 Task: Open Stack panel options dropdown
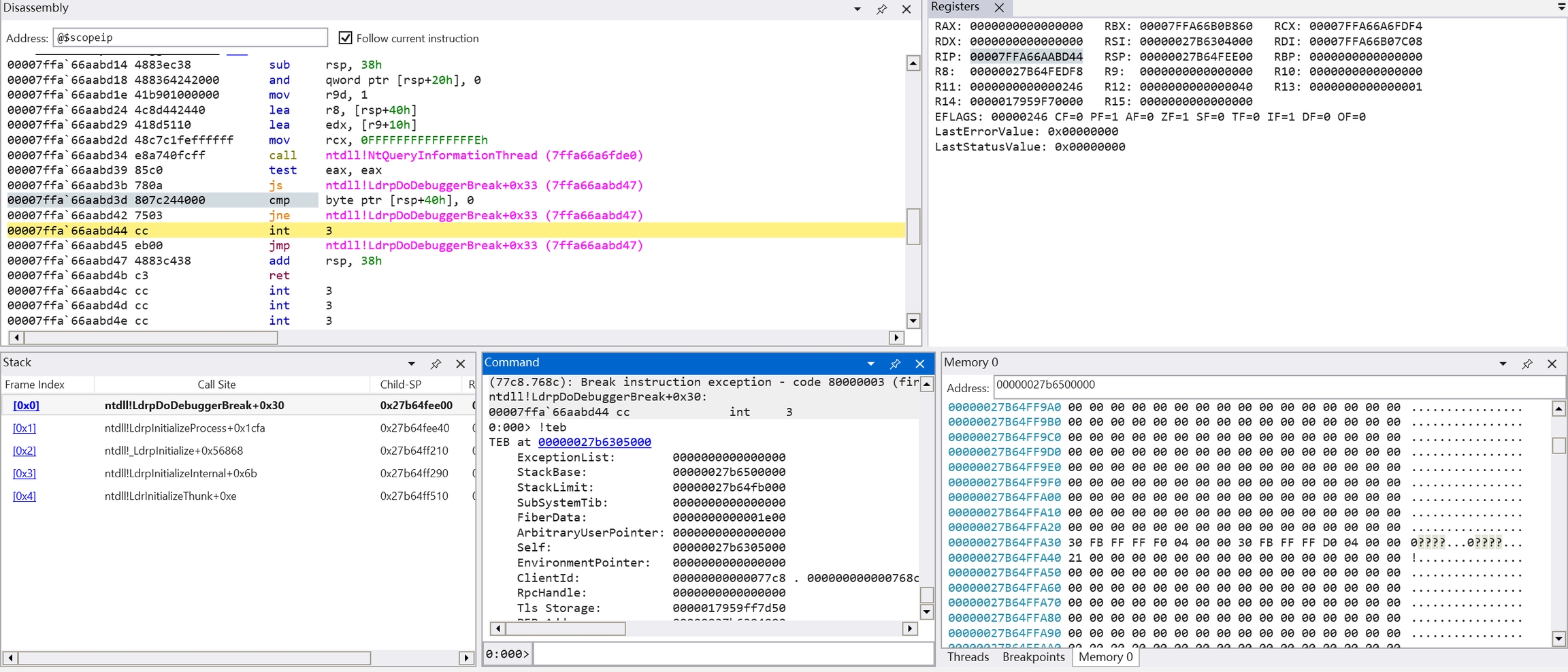click(411, 364)
